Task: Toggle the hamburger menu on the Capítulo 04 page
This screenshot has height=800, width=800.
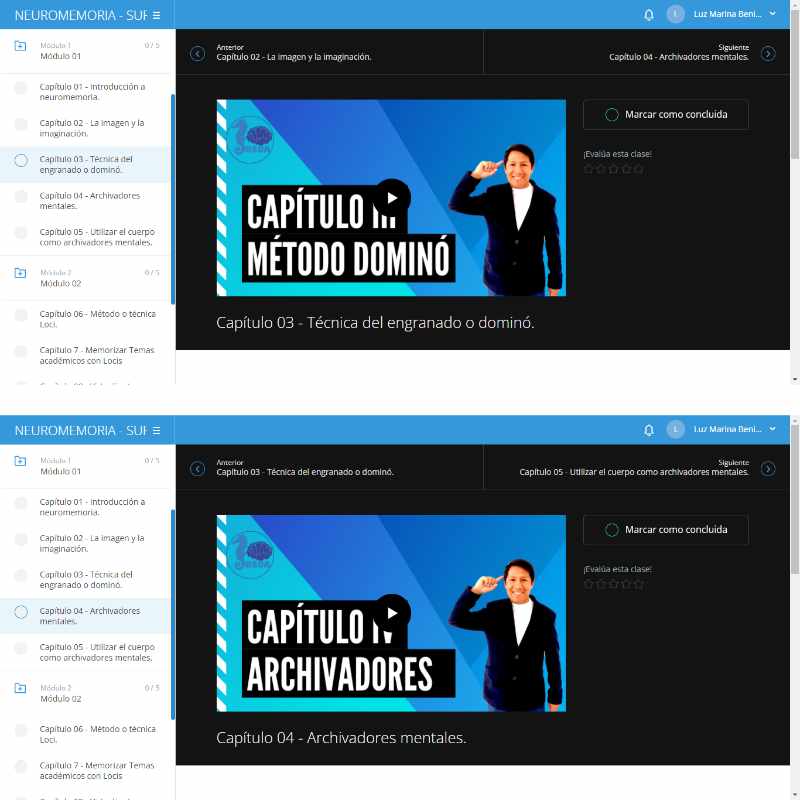Action: click(156, 430)
